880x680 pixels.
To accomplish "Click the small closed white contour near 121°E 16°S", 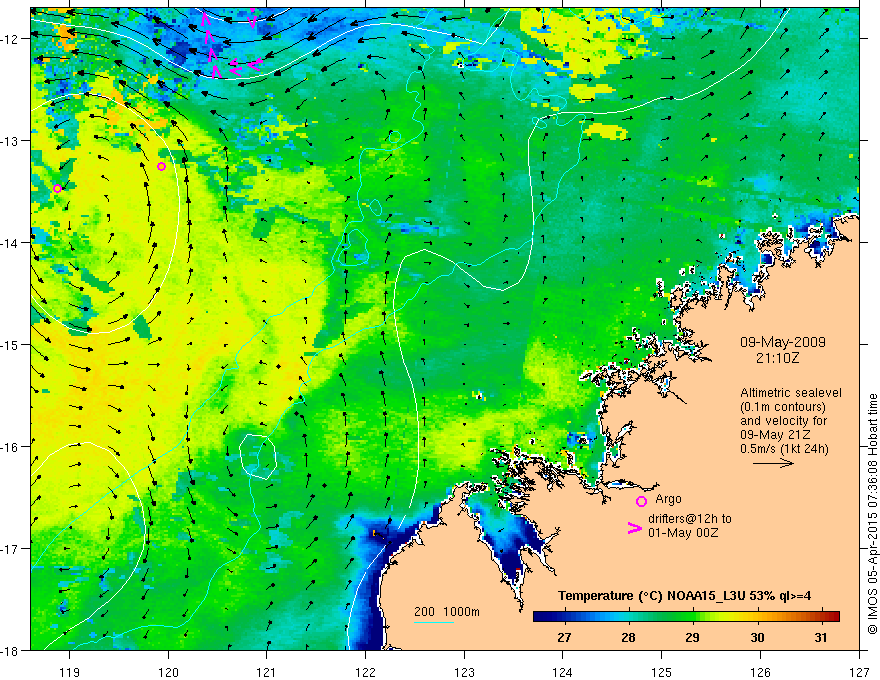I will point(258,456).
